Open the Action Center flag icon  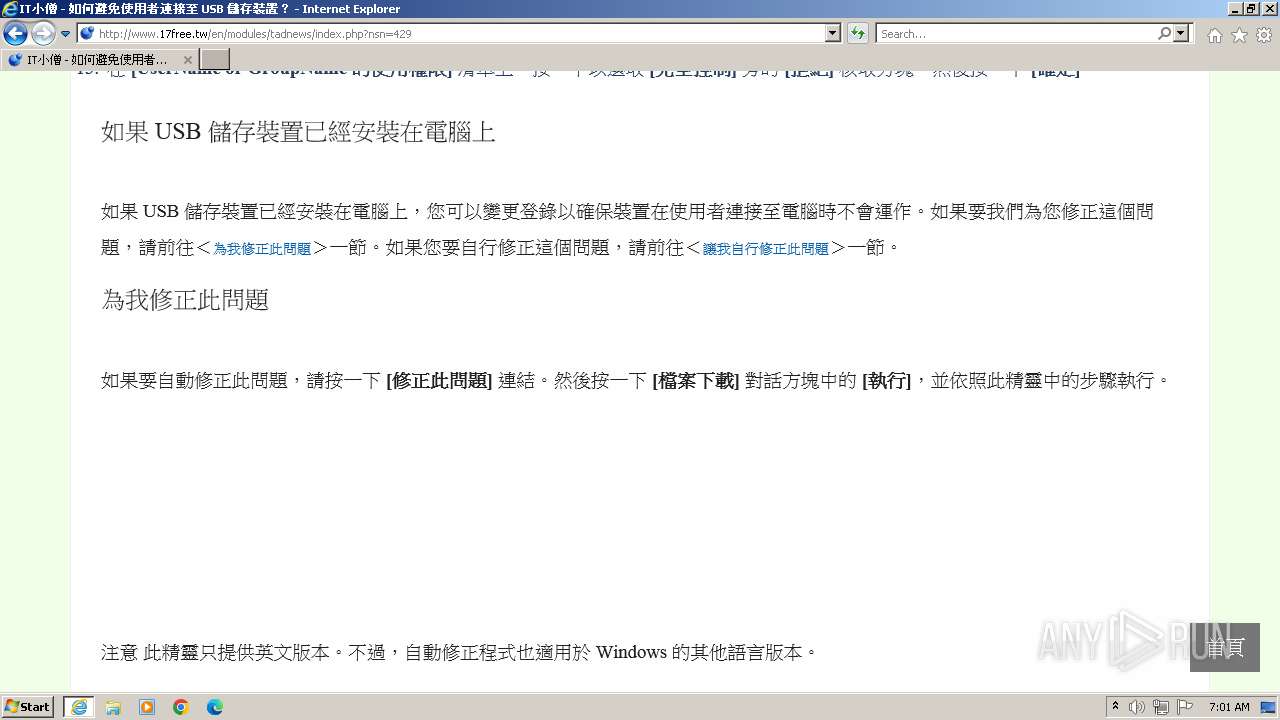[1185, 707]
